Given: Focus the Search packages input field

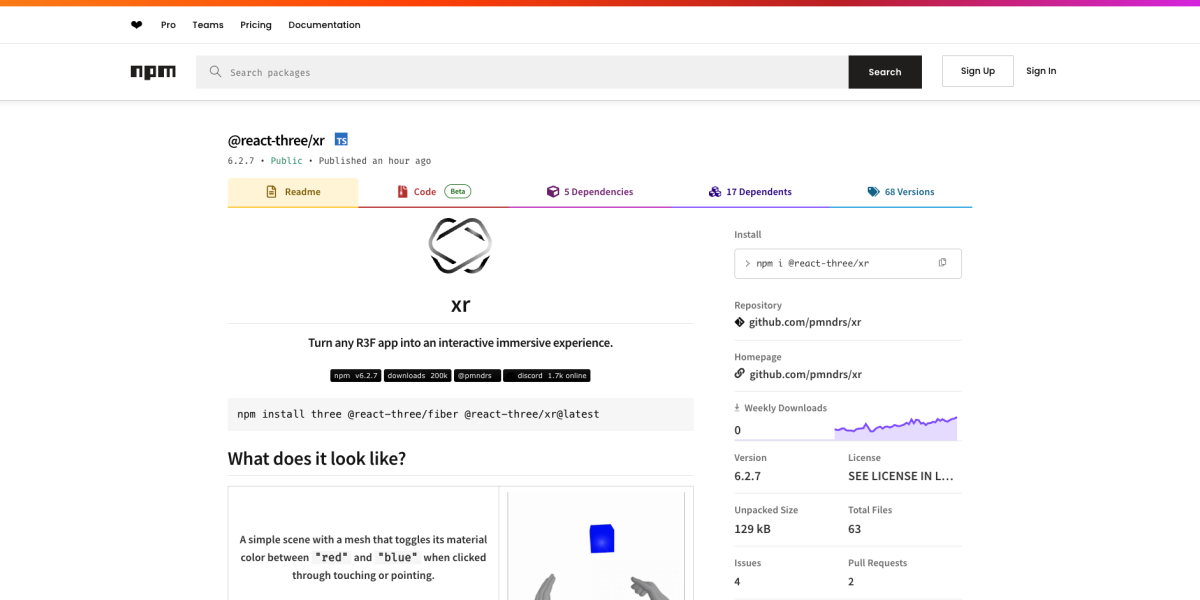Looking at the screenshot, I should click(x=530, y=72).
